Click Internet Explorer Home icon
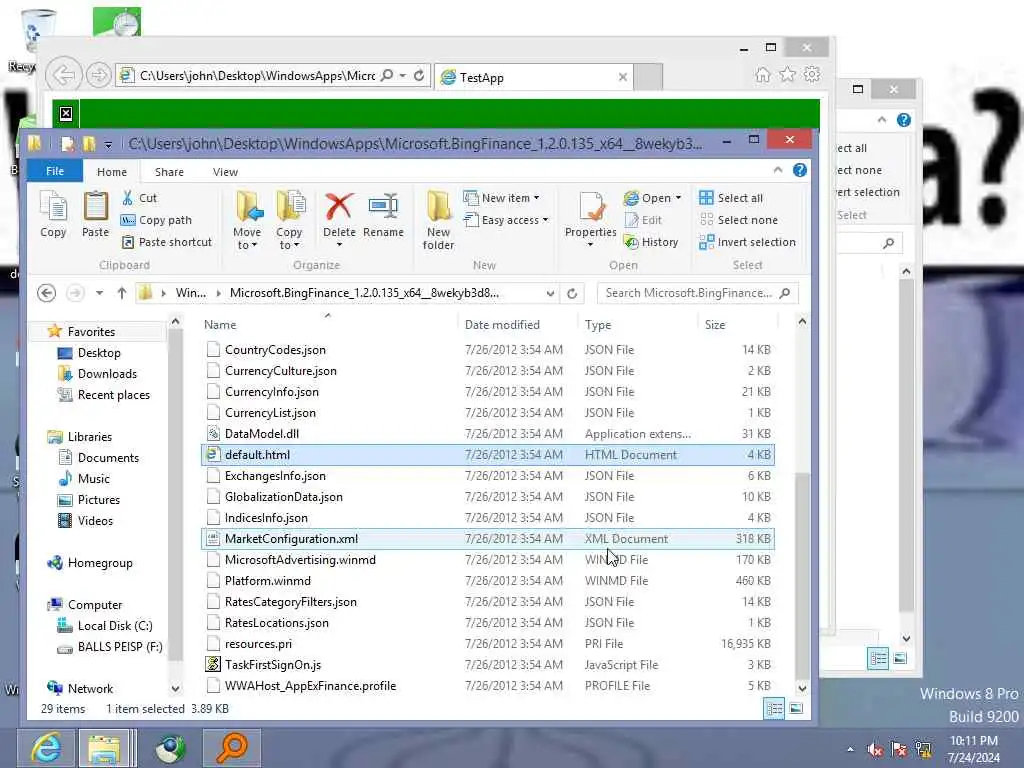This screenshot has width=1024, height=768. click(x=763, y=74)
